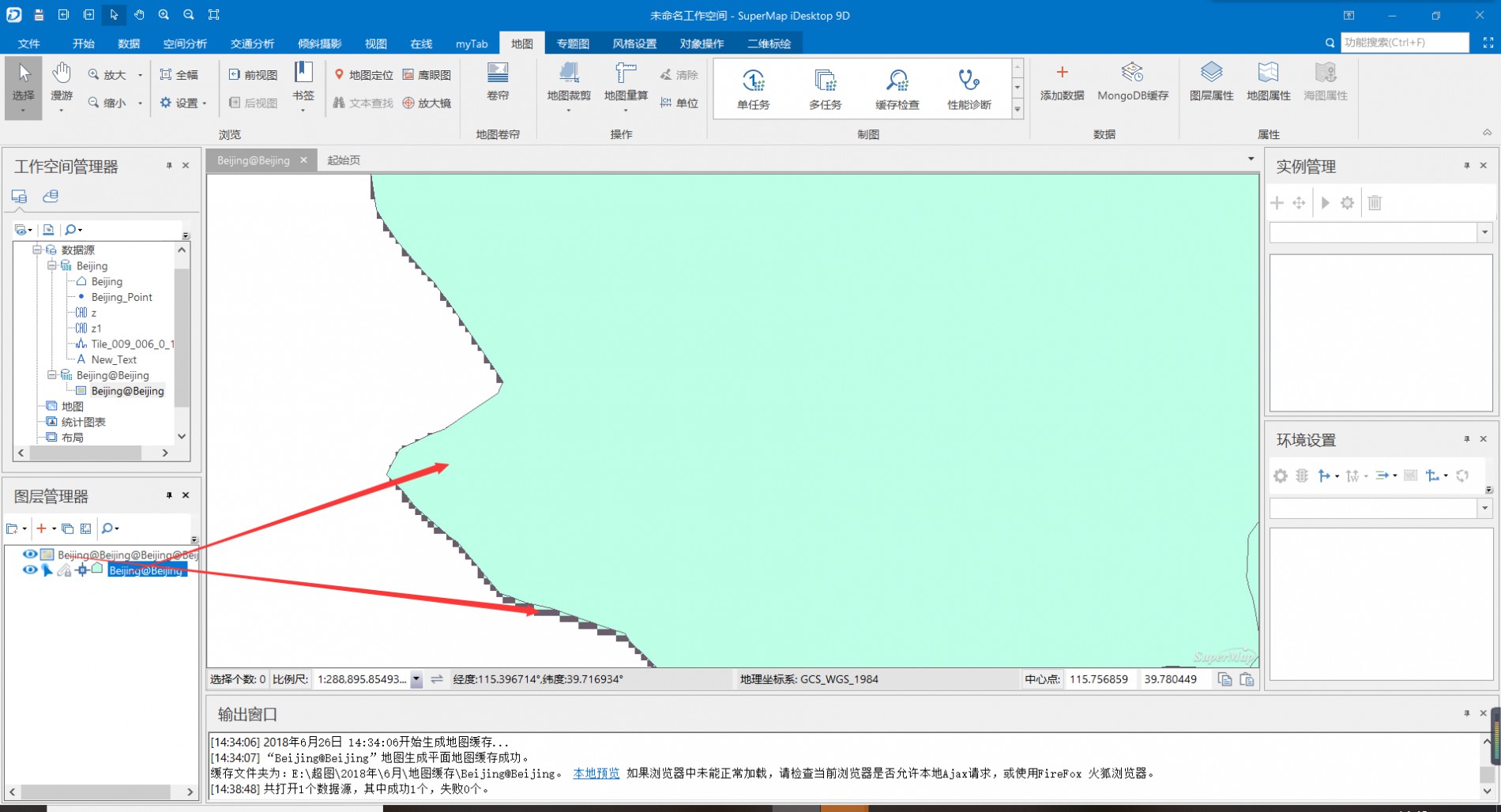
Task: Collapse the Beijing@Beijing datasource node
Action: [51, 375]
